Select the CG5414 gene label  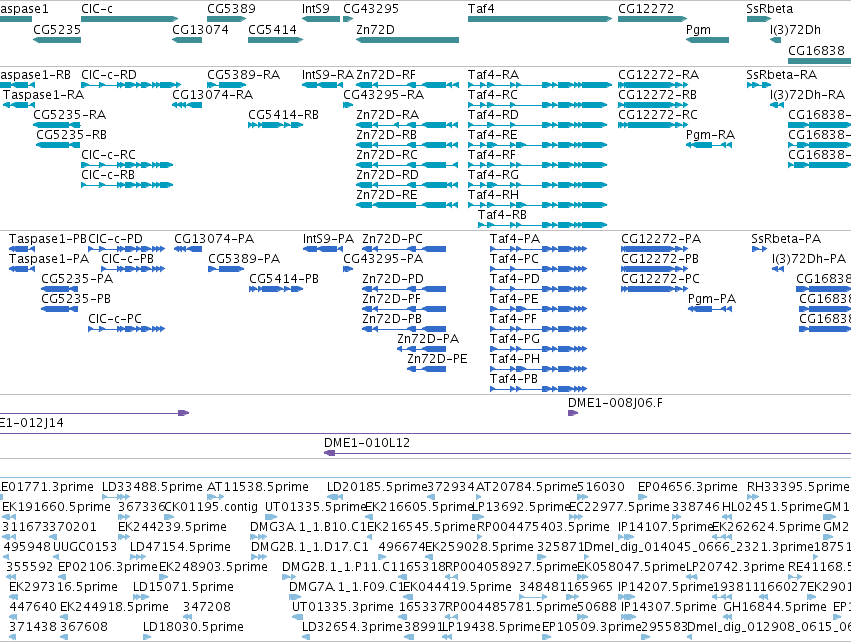pyautogui.click(x=272, y=30)
